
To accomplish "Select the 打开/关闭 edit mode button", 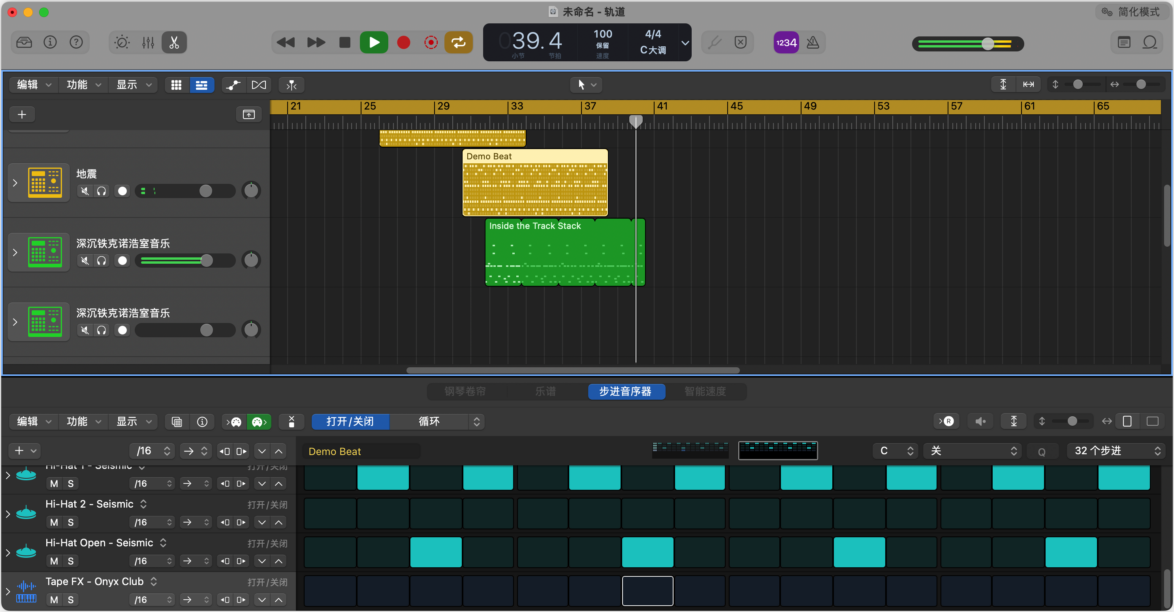I will click(x=350, y=422).
